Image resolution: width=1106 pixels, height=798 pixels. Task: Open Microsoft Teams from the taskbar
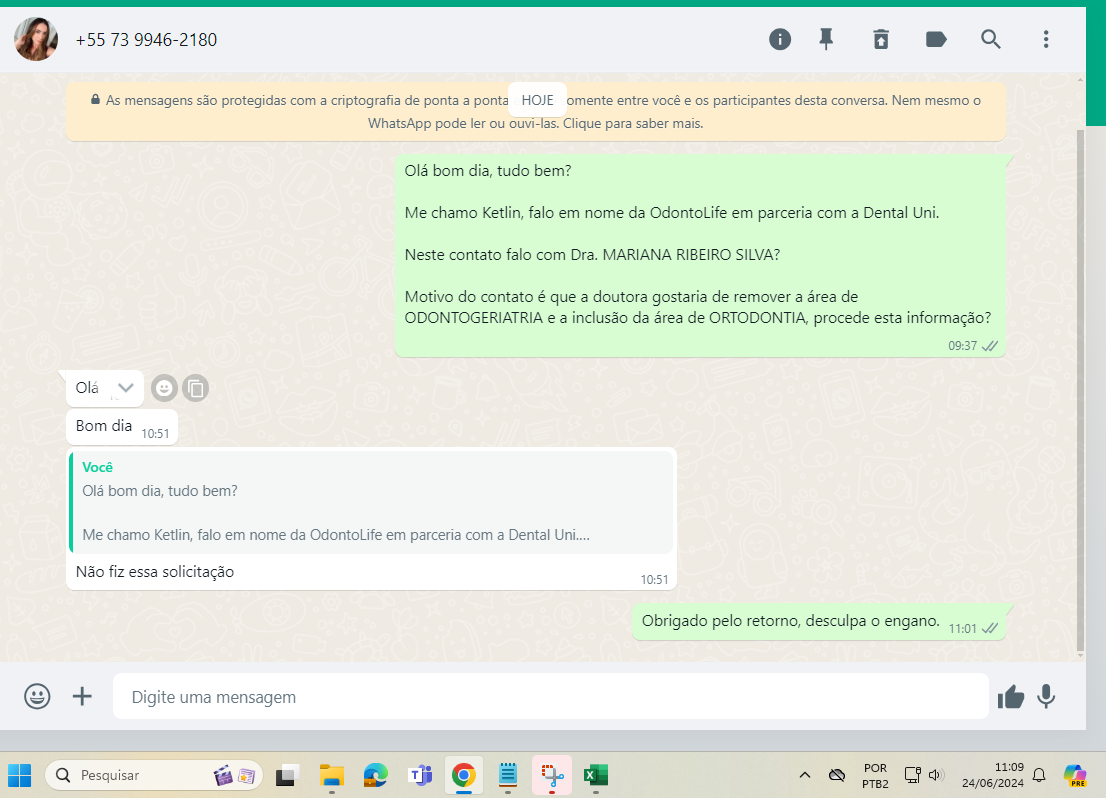(420, 775)
